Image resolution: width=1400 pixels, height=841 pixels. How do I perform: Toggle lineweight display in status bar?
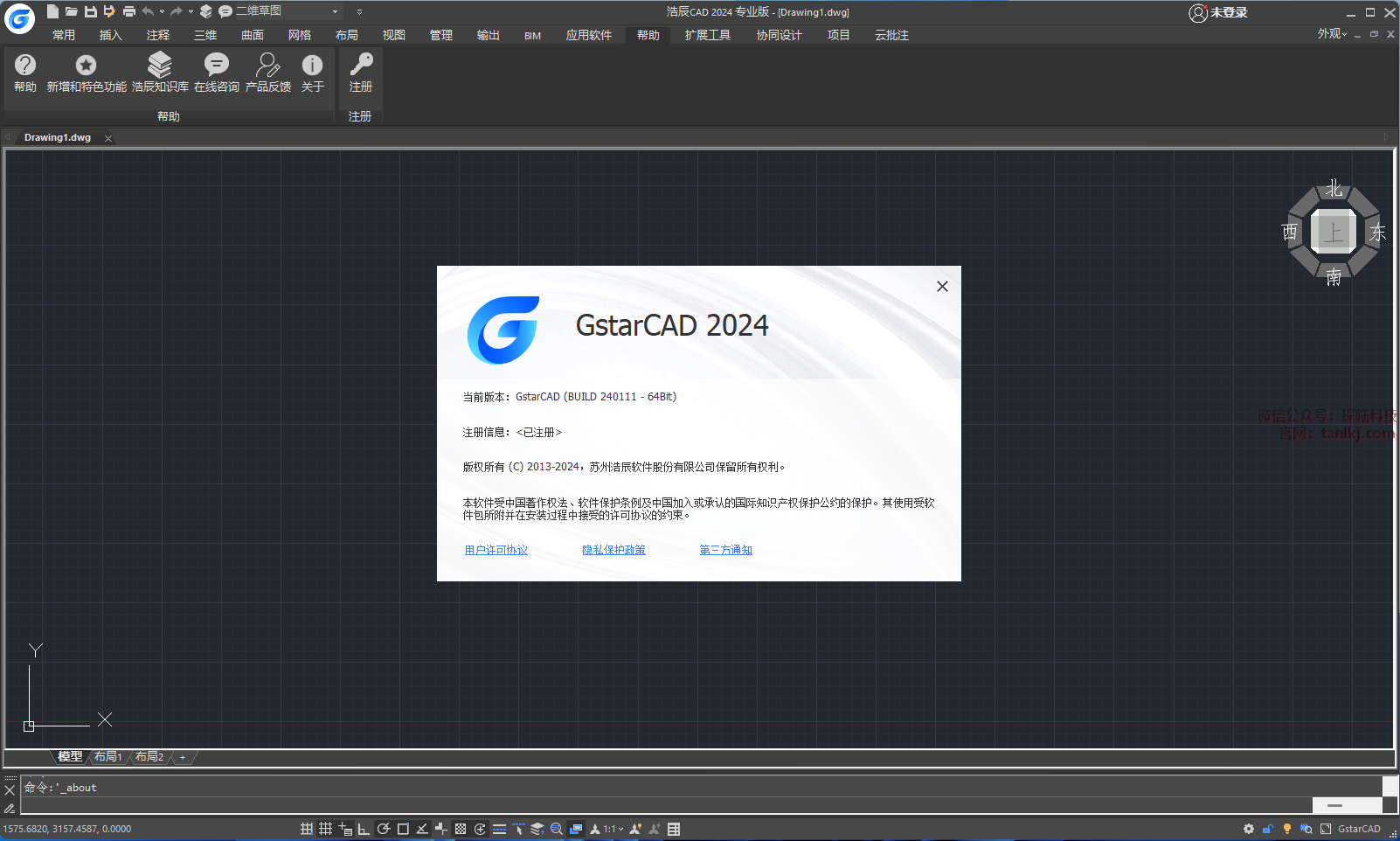tap(499, 829)
